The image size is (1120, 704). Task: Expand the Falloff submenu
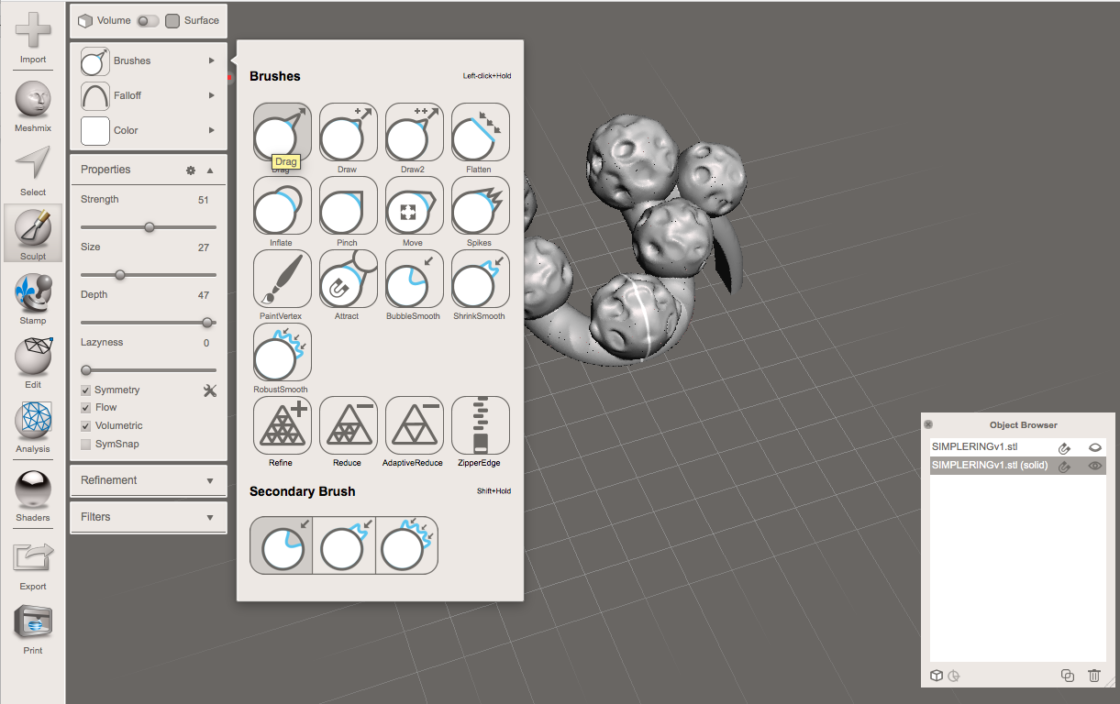[x=148, y=95]
